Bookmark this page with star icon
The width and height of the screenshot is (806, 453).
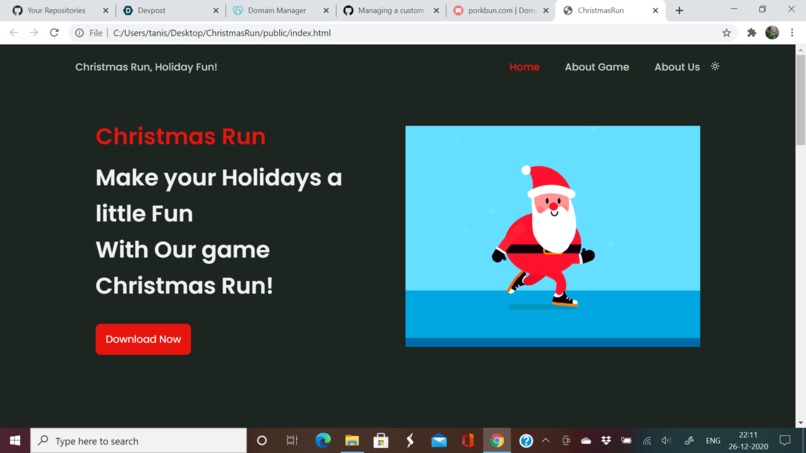726,33
